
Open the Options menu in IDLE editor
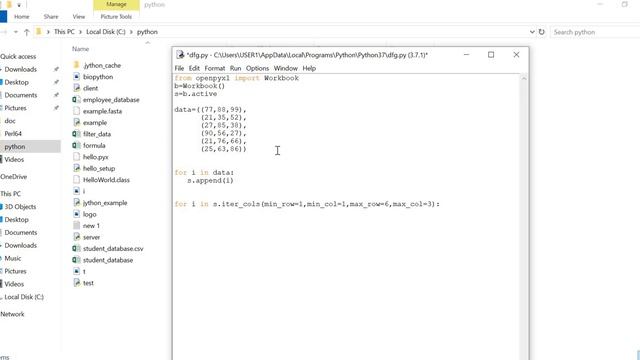[257, 68]
